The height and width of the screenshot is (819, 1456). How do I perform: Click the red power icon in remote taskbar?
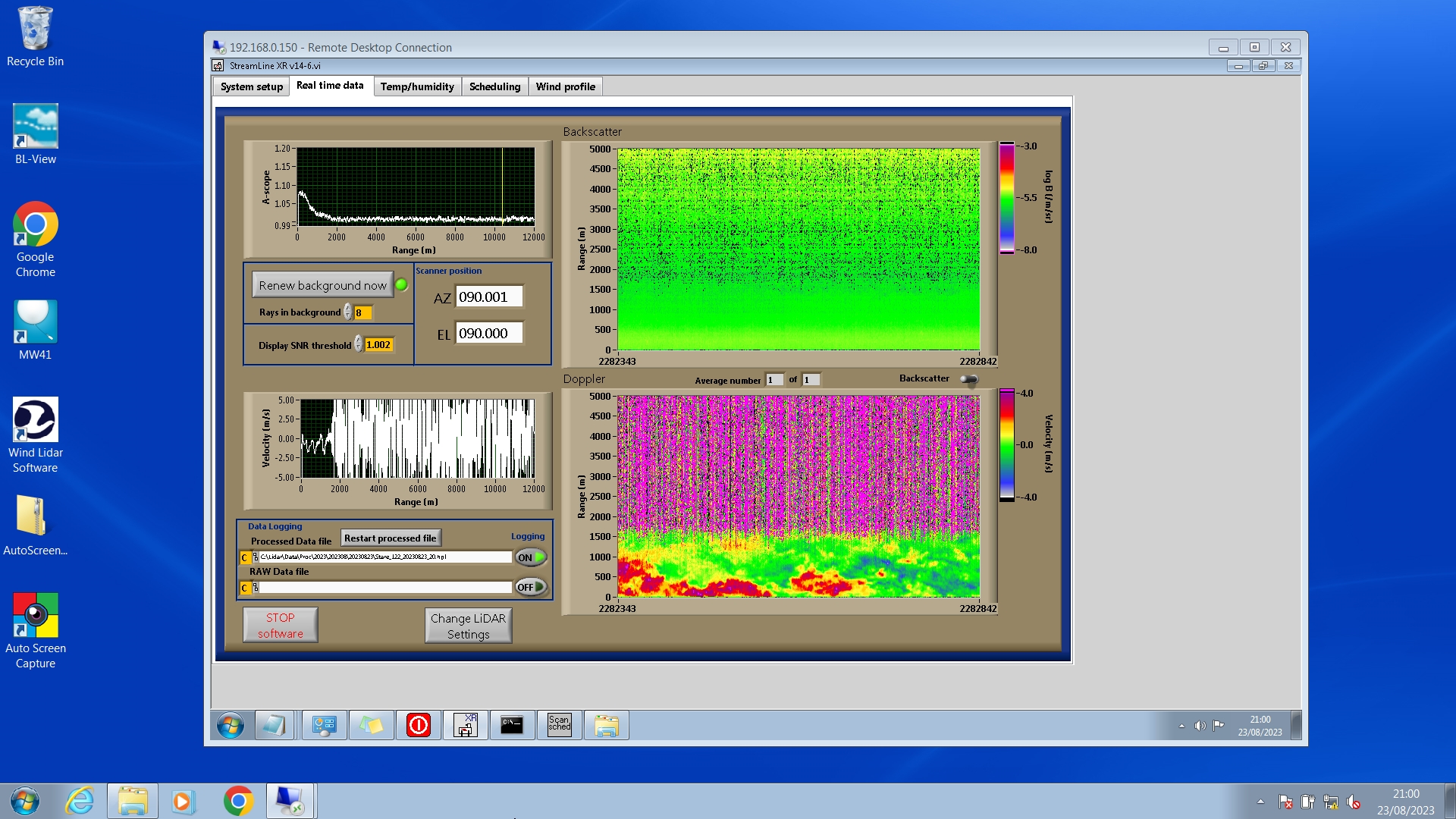point(418,725)
